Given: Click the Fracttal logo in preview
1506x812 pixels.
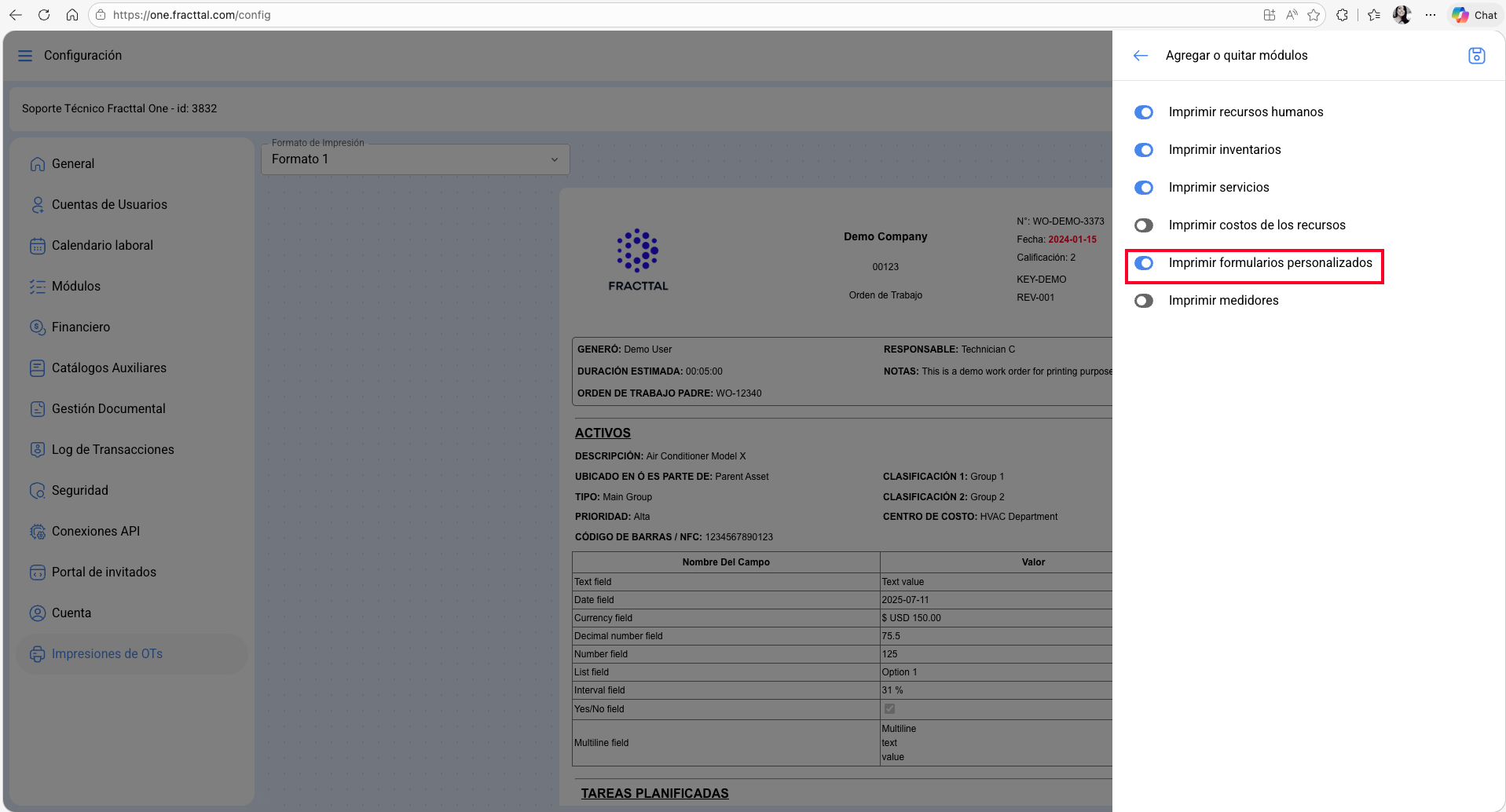Looking at the screenshot, I should tap(638, 260).
